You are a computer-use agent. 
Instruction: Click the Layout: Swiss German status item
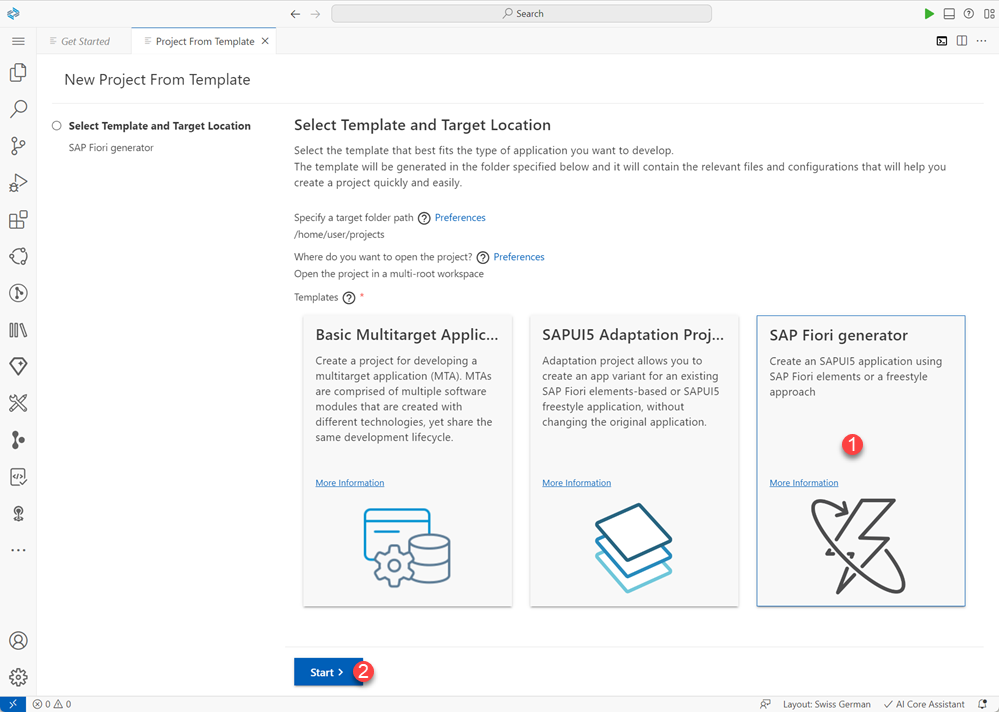click(827, 704)
